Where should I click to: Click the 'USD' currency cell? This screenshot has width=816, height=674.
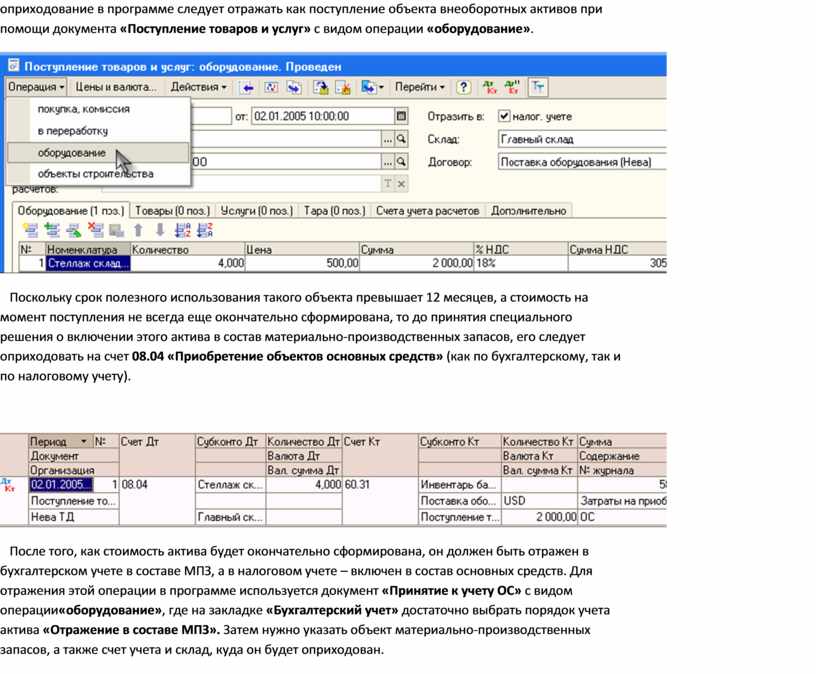[539, 501]
